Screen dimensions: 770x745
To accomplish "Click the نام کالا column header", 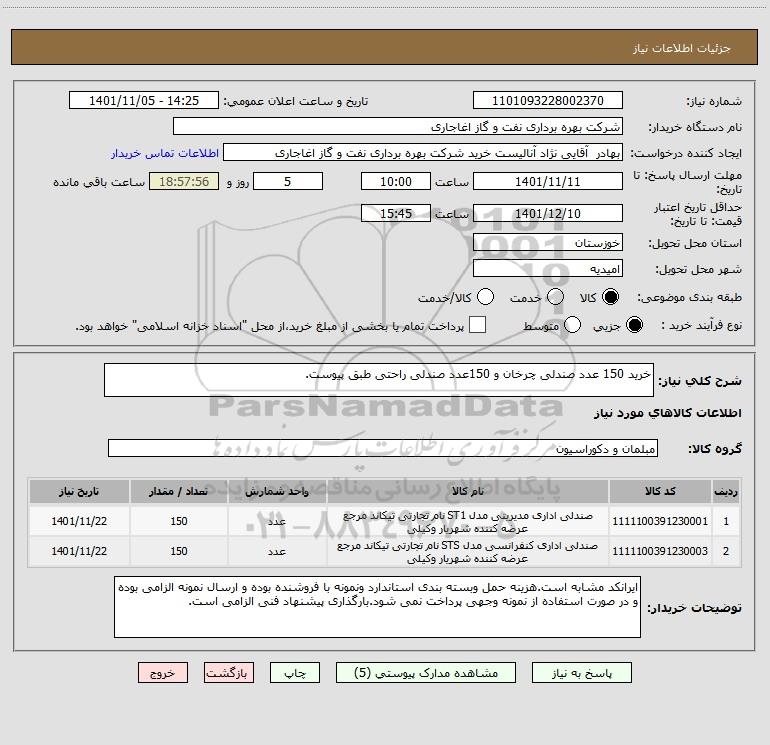I will [468, 492].
